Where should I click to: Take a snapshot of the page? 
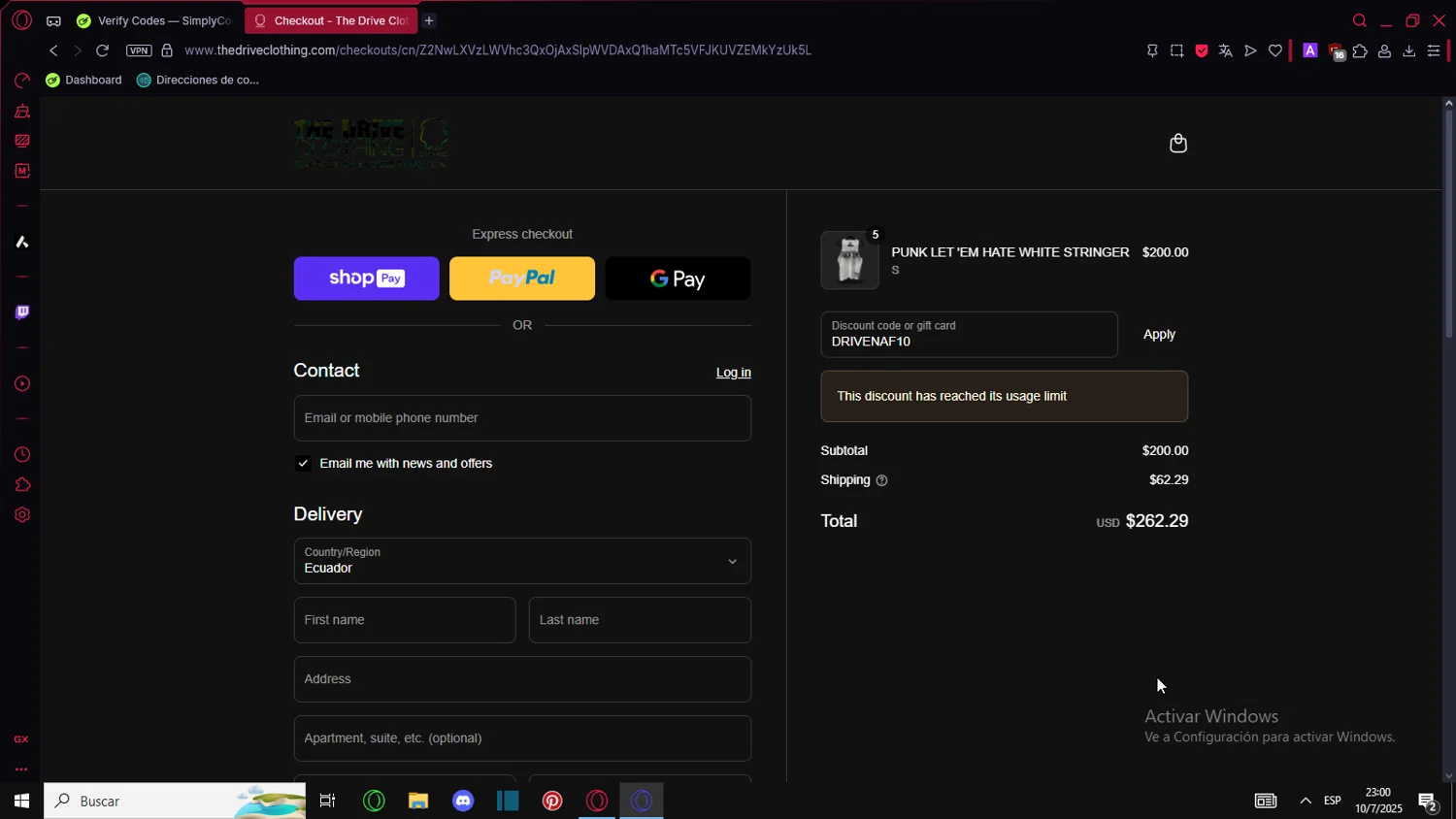pos(1176,50)
